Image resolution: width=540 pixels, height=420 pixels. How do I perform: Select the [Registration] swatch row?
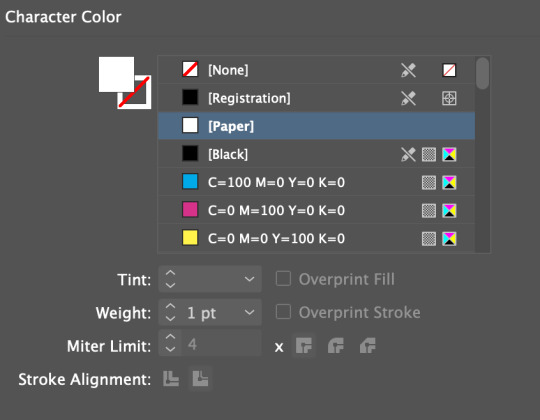coord(316,98)
